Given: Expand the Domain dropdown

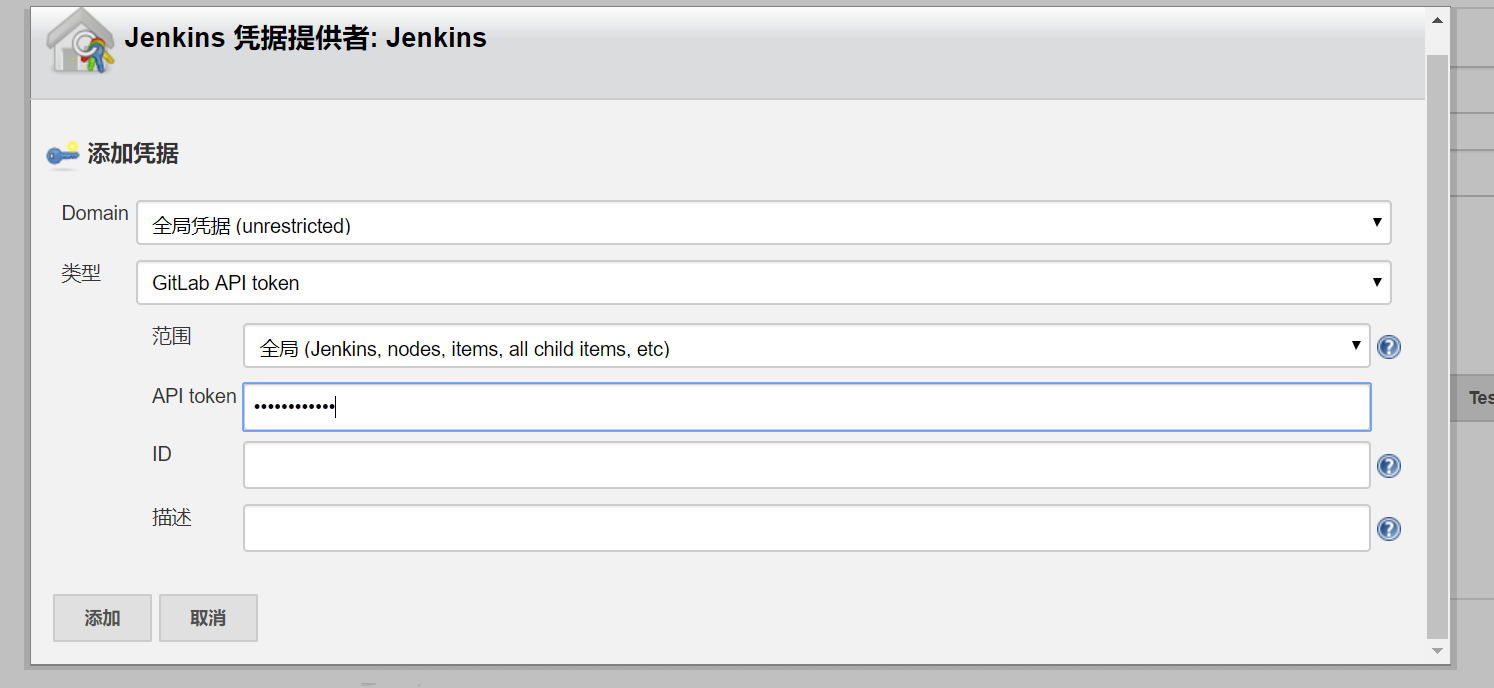Looking at the screenshot, I should pyautogui.click(x=763, y=223).
